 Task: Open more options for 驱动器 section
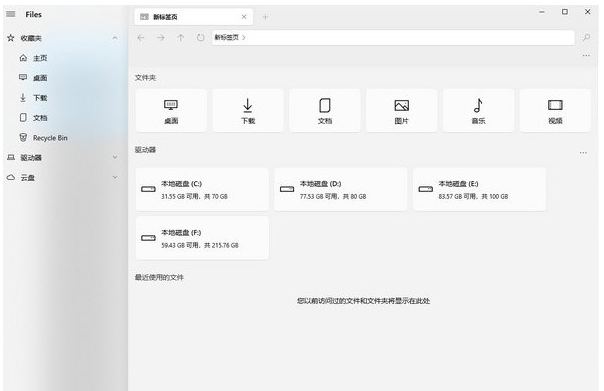click(x=583, y=153)
